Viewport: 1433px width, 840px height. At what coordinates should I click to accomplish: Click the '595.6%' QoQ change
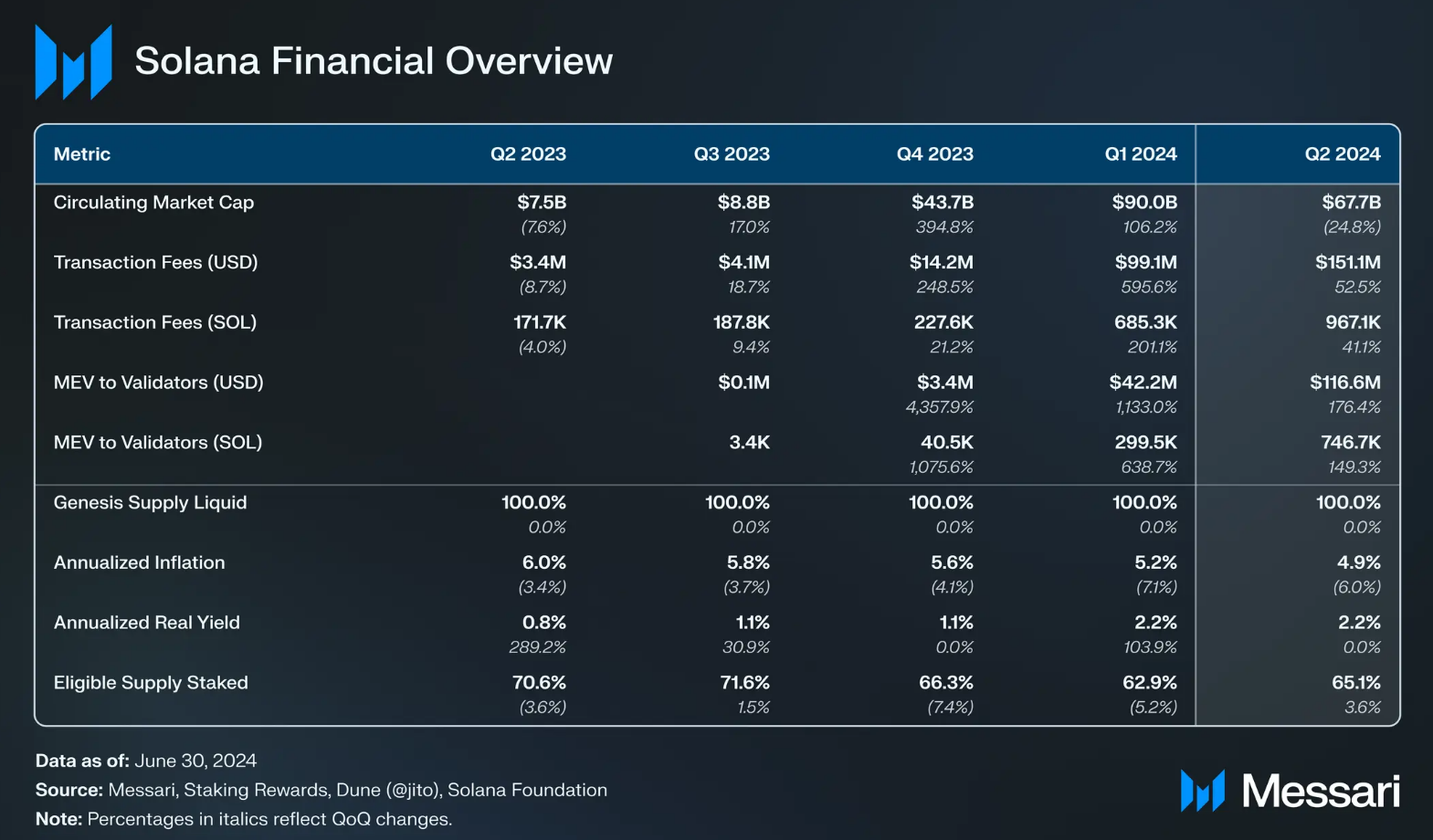pyautogui.click(x=1149, y=288)
